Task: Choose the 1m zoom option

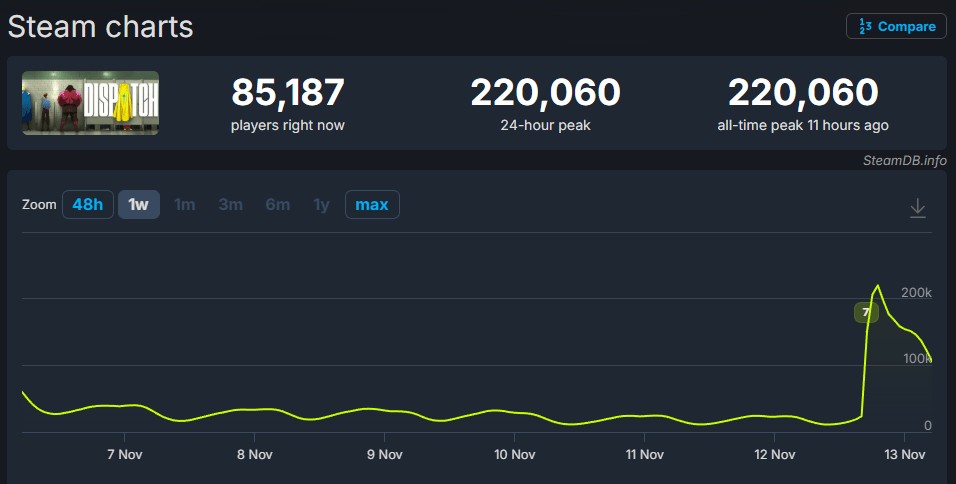Action: point(185,205)
